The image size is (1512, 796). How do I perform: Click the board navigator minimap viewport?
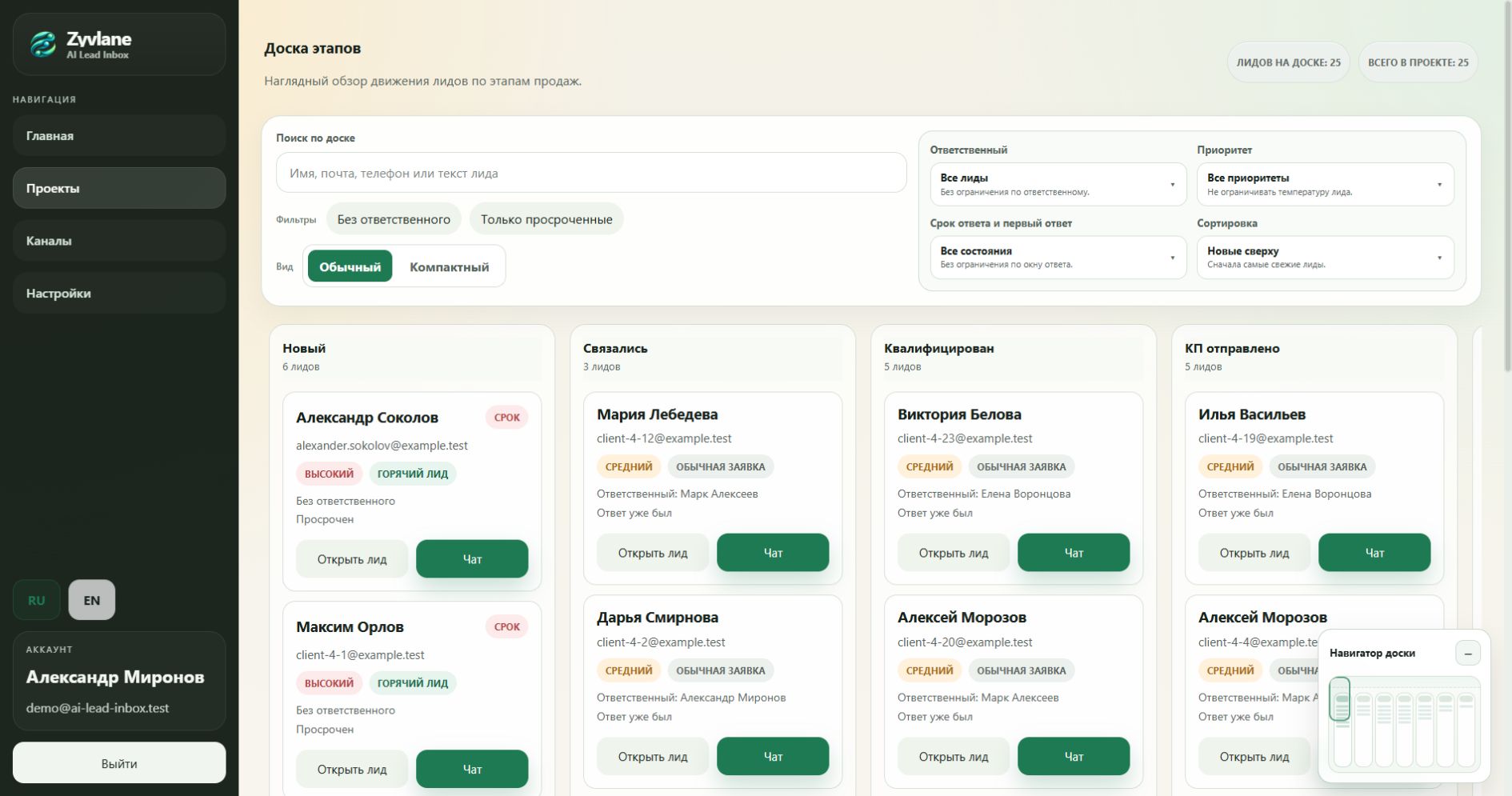pyautogui.click(x=1340, y=699)
